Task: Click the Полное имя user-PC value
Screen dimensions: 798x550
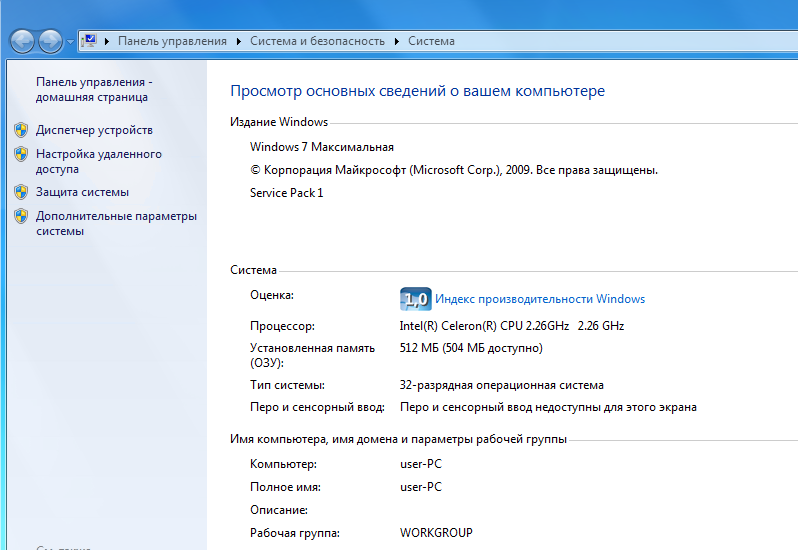Action: (x=421, y=487)
